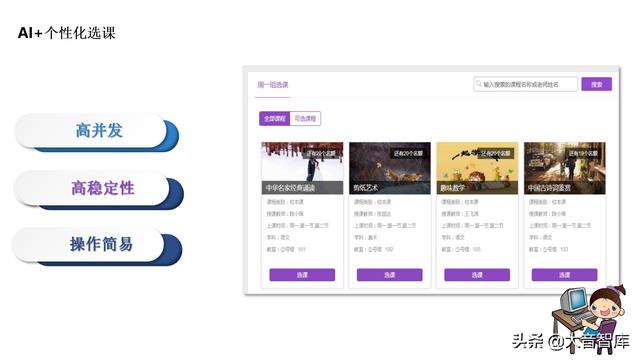Viewport: 640px width, 360px height.
Task: Click 选课 button under 中国古诗词鉴赏
Action: [x=564, y=275]
